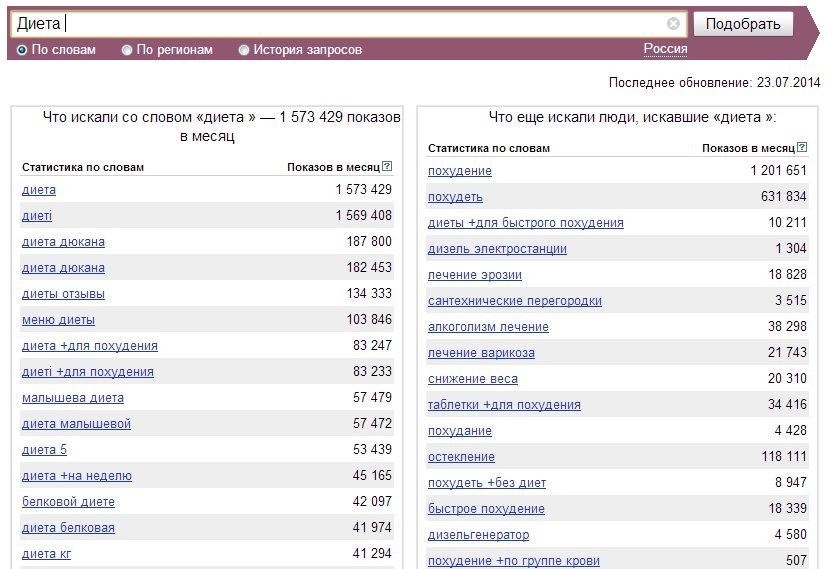Open the 'малышева диета' link
This screenshot has height=569, width=835.
(x=72, y=398)
